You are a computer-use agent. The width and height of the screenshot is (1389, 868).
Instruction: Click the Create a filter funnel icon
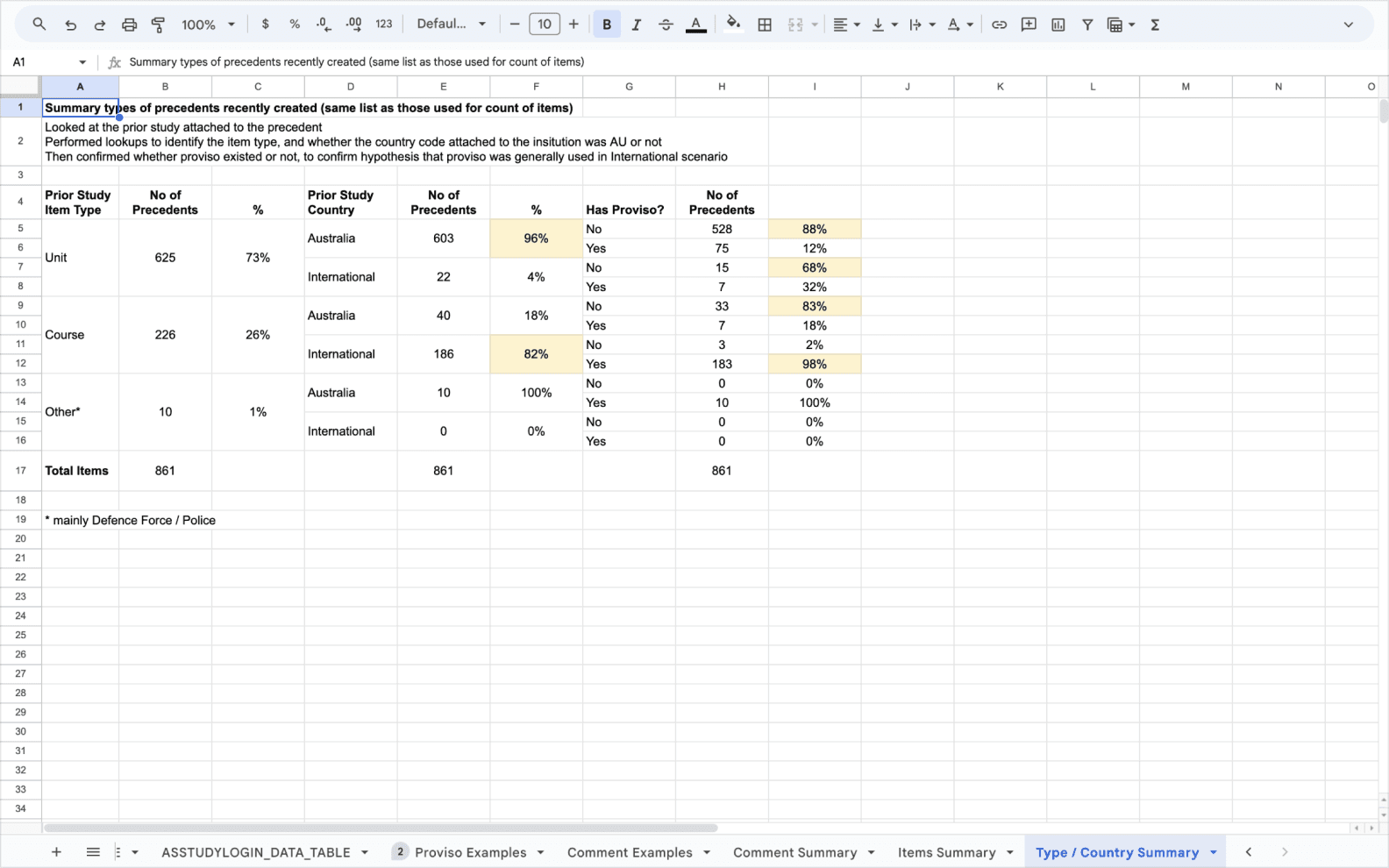(1087, 25)
